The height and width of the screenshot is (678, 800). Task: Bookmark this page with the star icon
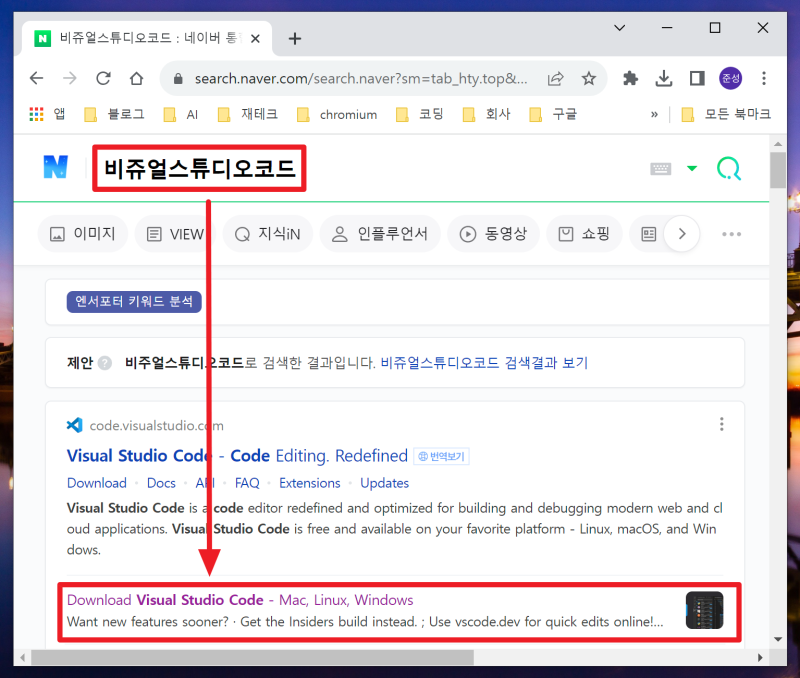click(x=590, y=77)
